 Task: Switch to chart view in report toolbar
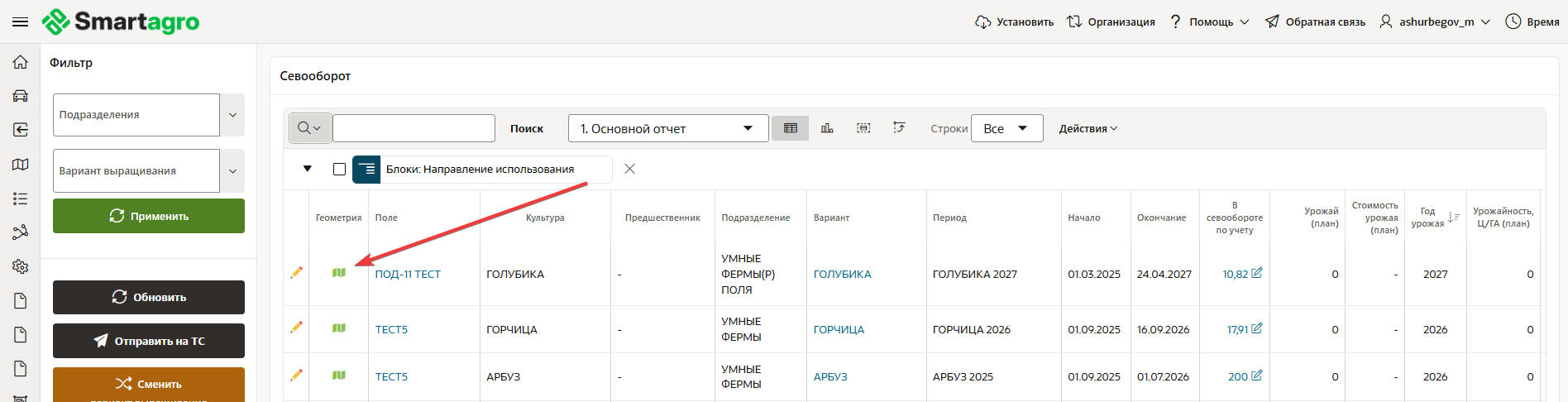(827, 128)
